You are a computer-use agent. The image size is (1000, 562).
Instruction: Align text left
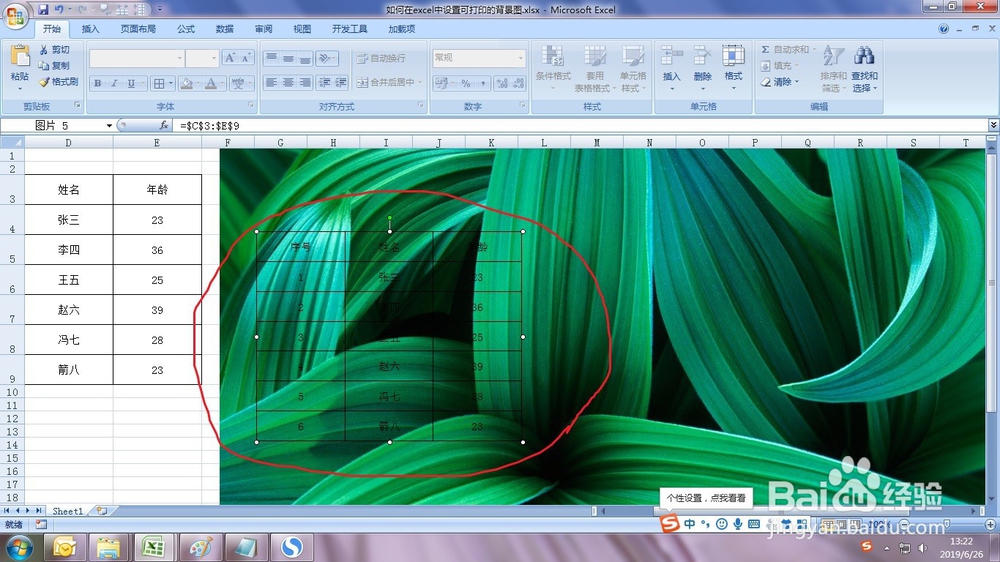271,82
